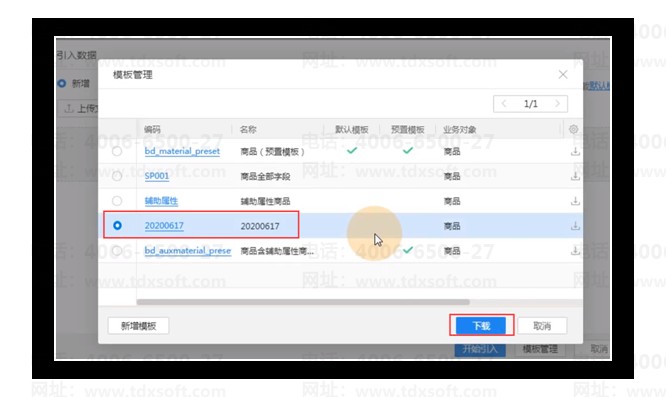Click name cell 20200617
This screenshot has height=397, width=666.
[x=260, y=226]
